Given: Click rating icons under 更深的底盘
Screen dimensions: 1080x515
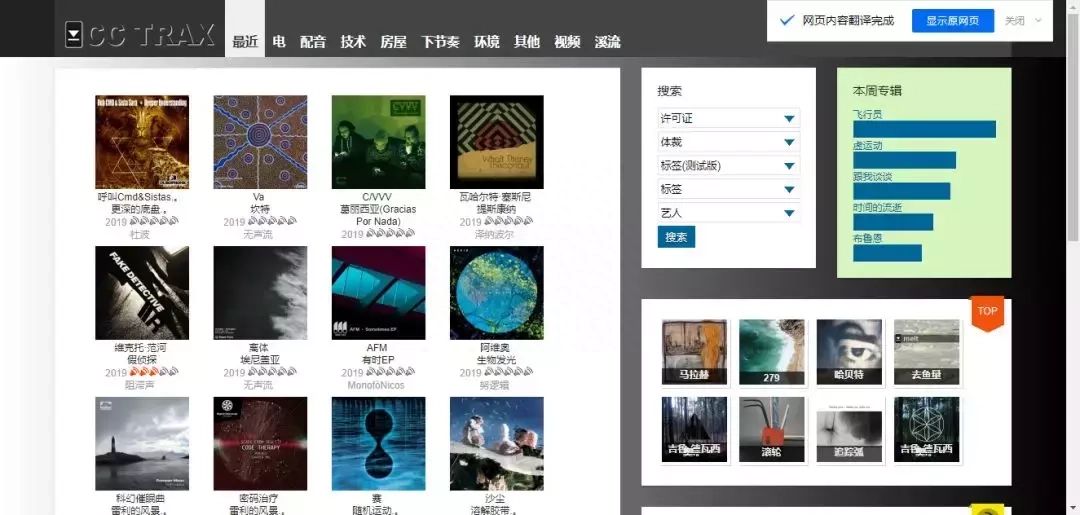Looking at the screenshot, I should [x=154, y=222].
